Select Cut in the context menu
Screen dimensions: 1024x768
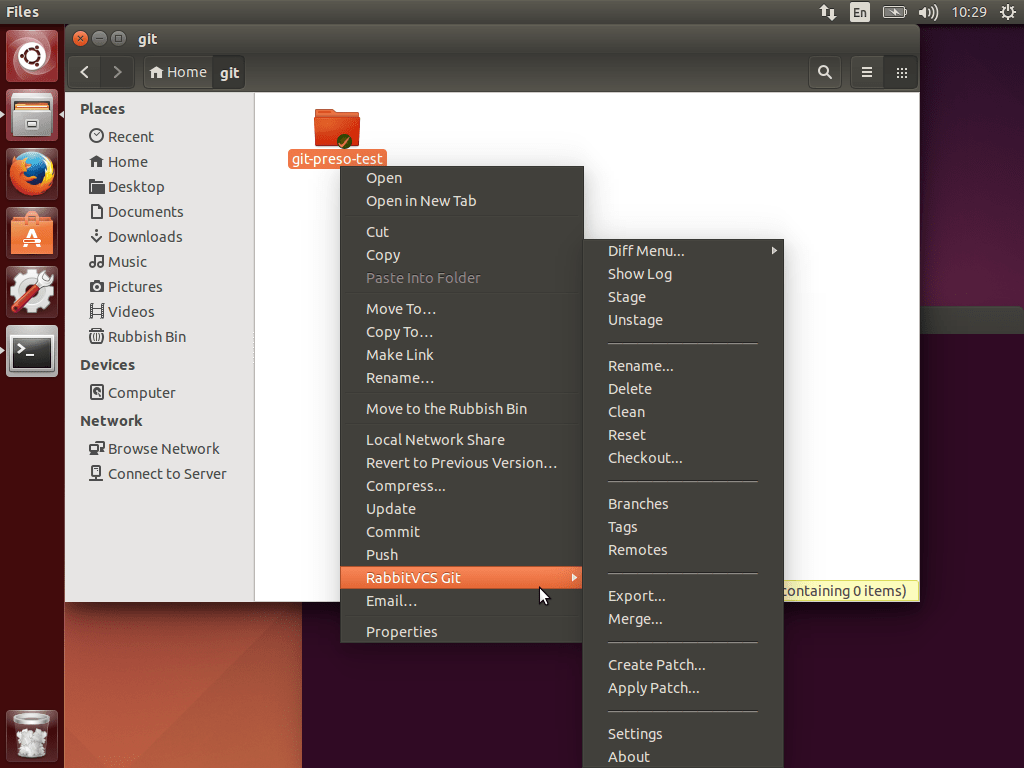[462, 232]
